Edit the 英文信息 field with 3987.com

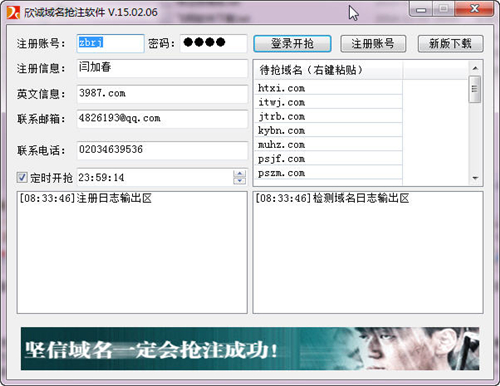pos(162,94)
